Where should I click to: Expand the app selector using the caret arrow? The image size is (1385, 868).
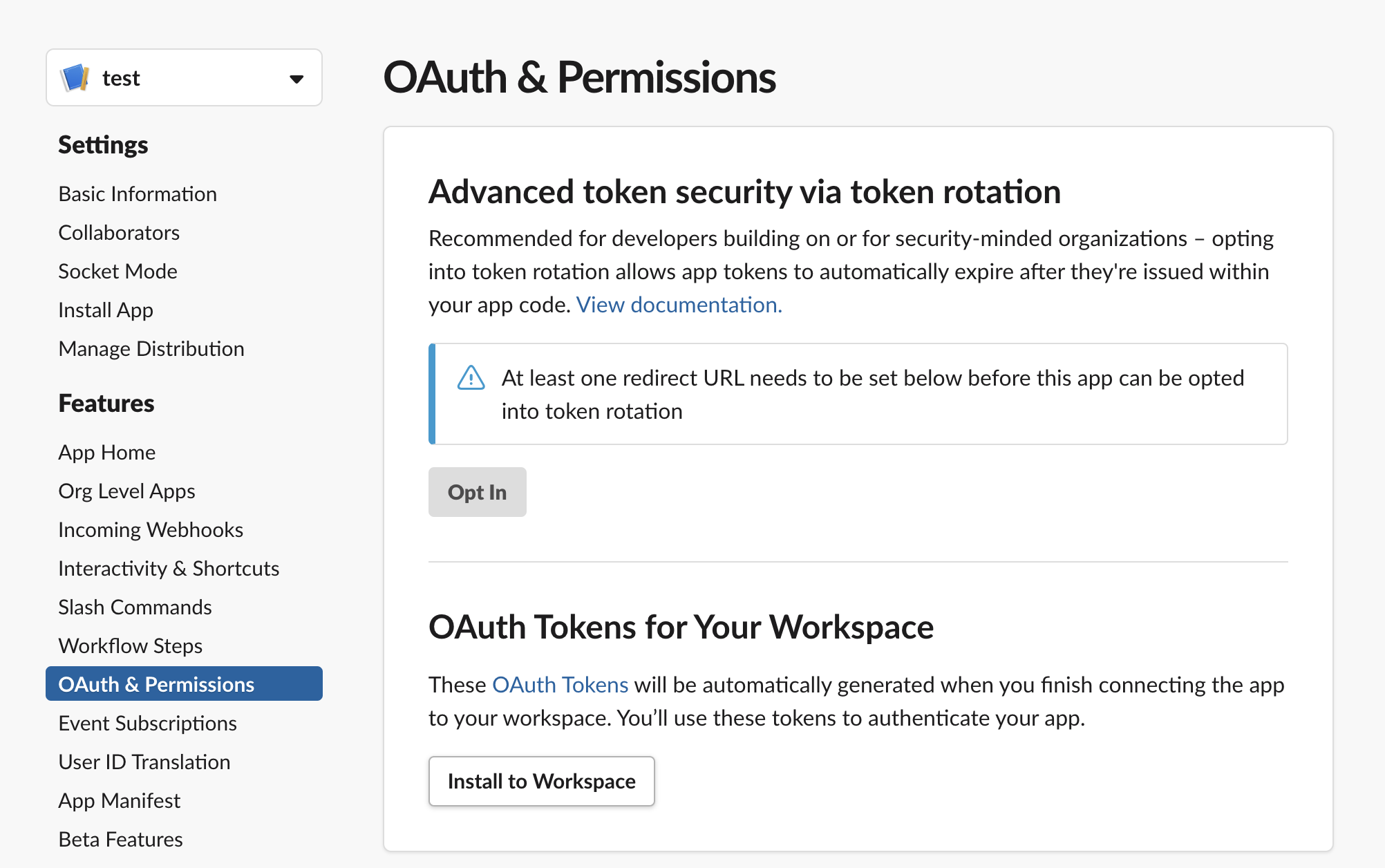pos(296,78)
